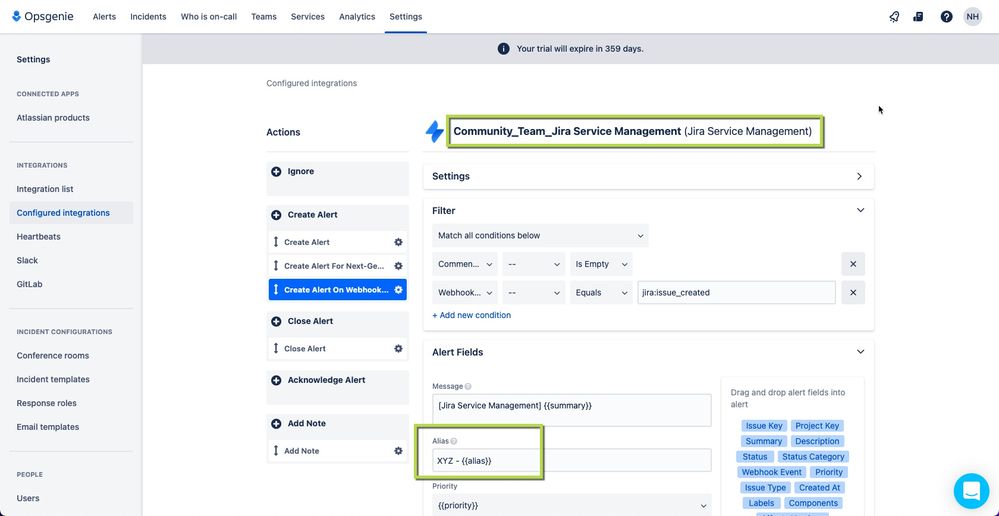This screenshot has height=516, width=999.
Task: Click the Jira Service Management lightning icon
Action: point(435,132)
